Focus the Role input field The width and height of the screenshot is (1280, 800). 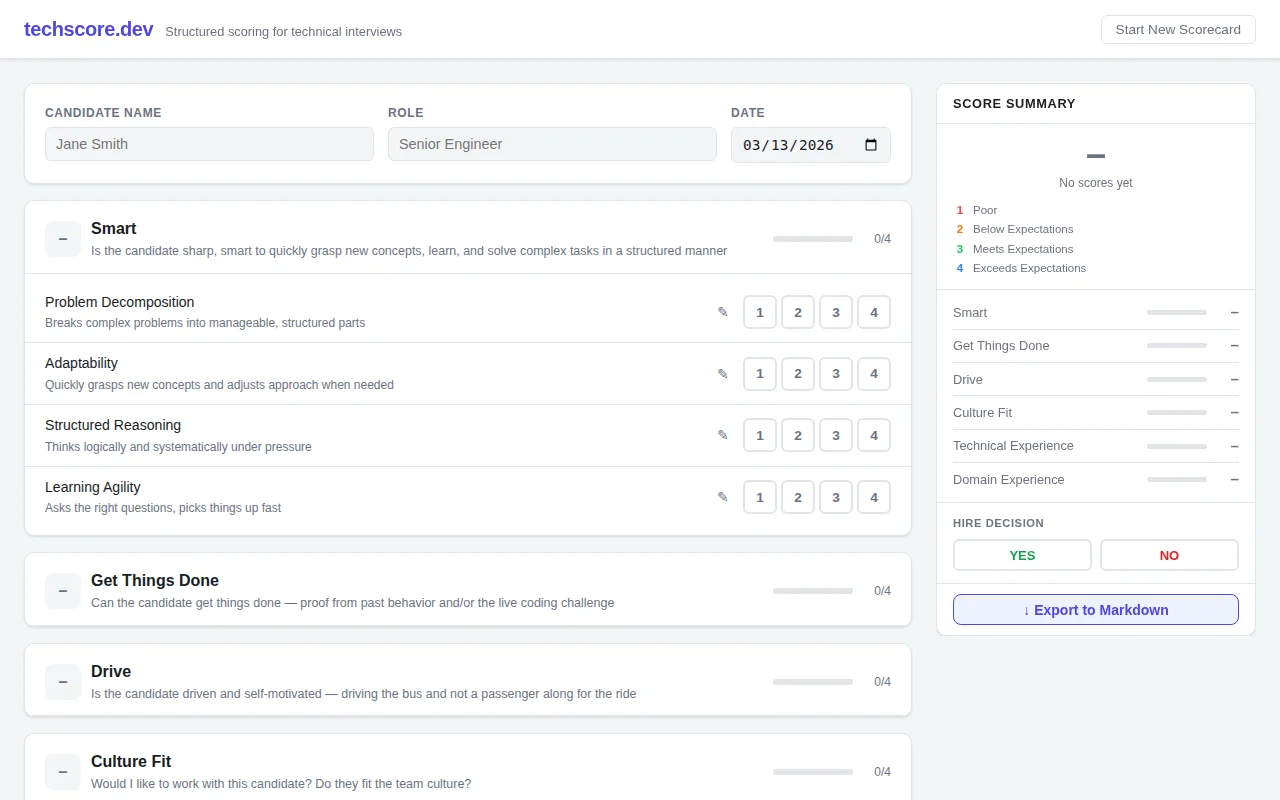(552, 144)
